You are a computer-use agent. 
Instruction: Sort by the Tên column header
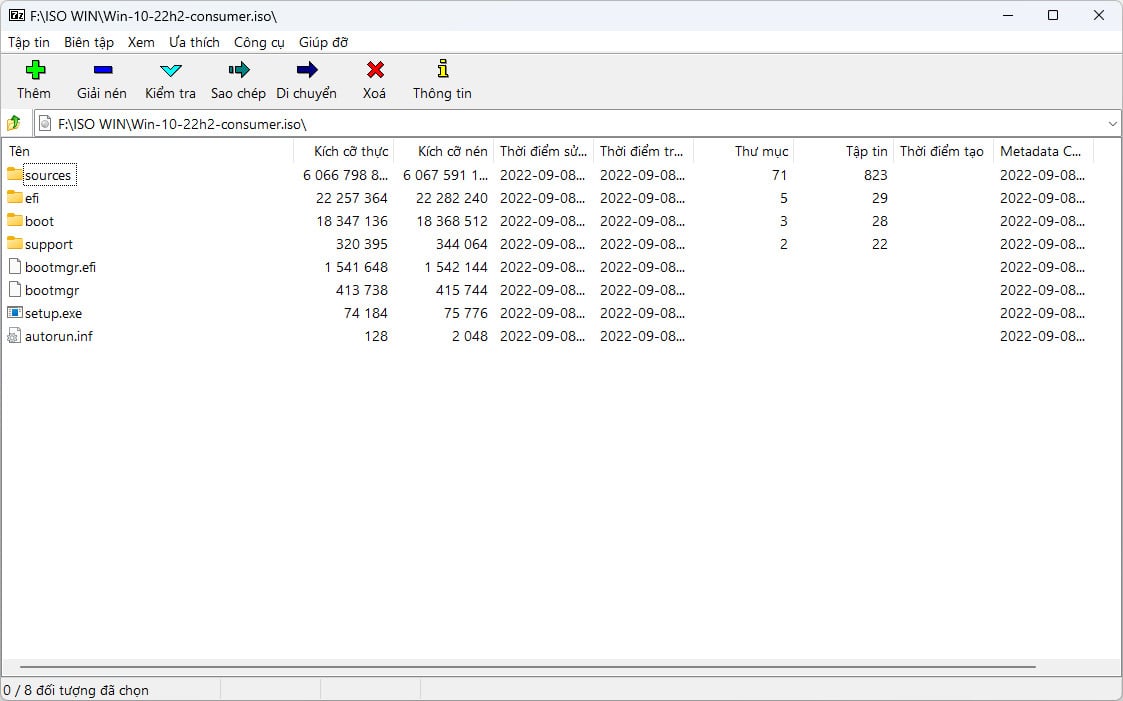[148, 151]
